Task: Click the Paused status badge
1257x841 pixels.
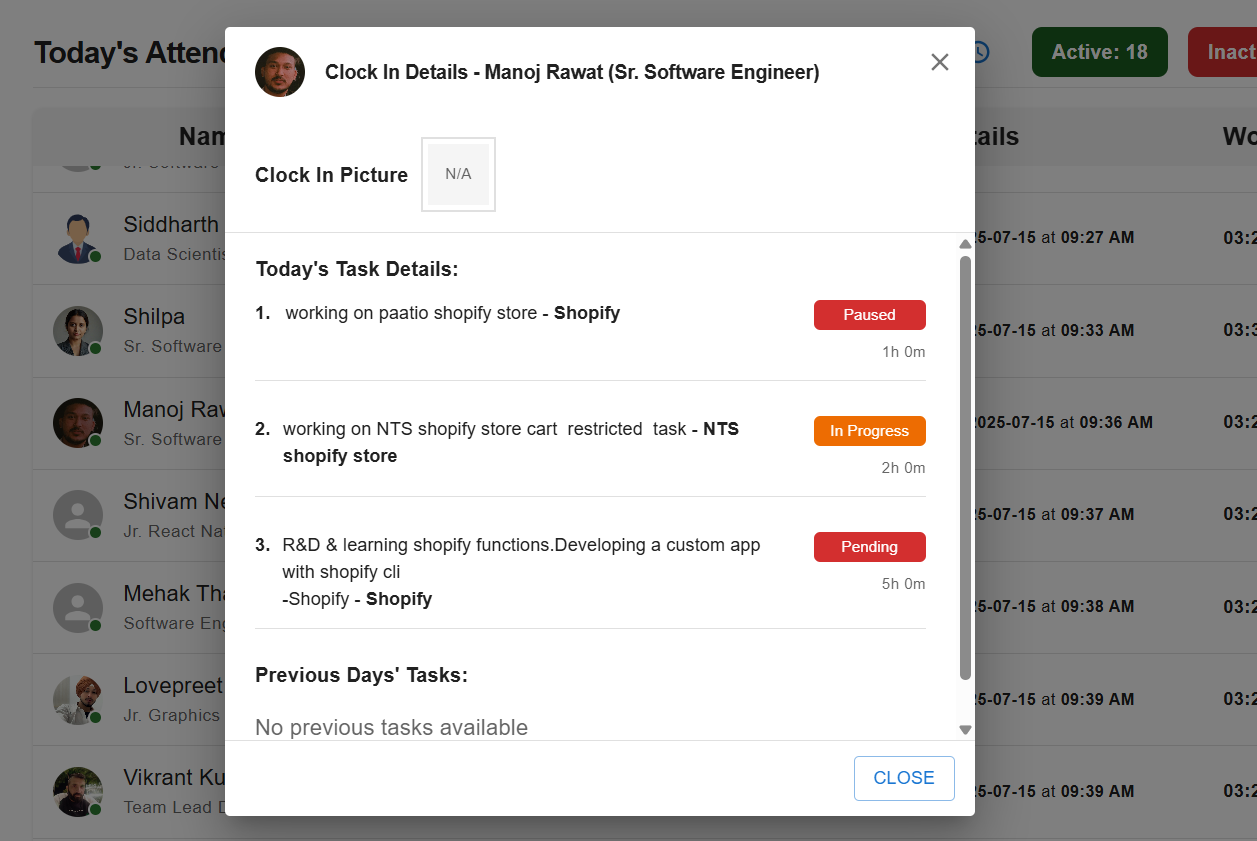Action: 869,315
